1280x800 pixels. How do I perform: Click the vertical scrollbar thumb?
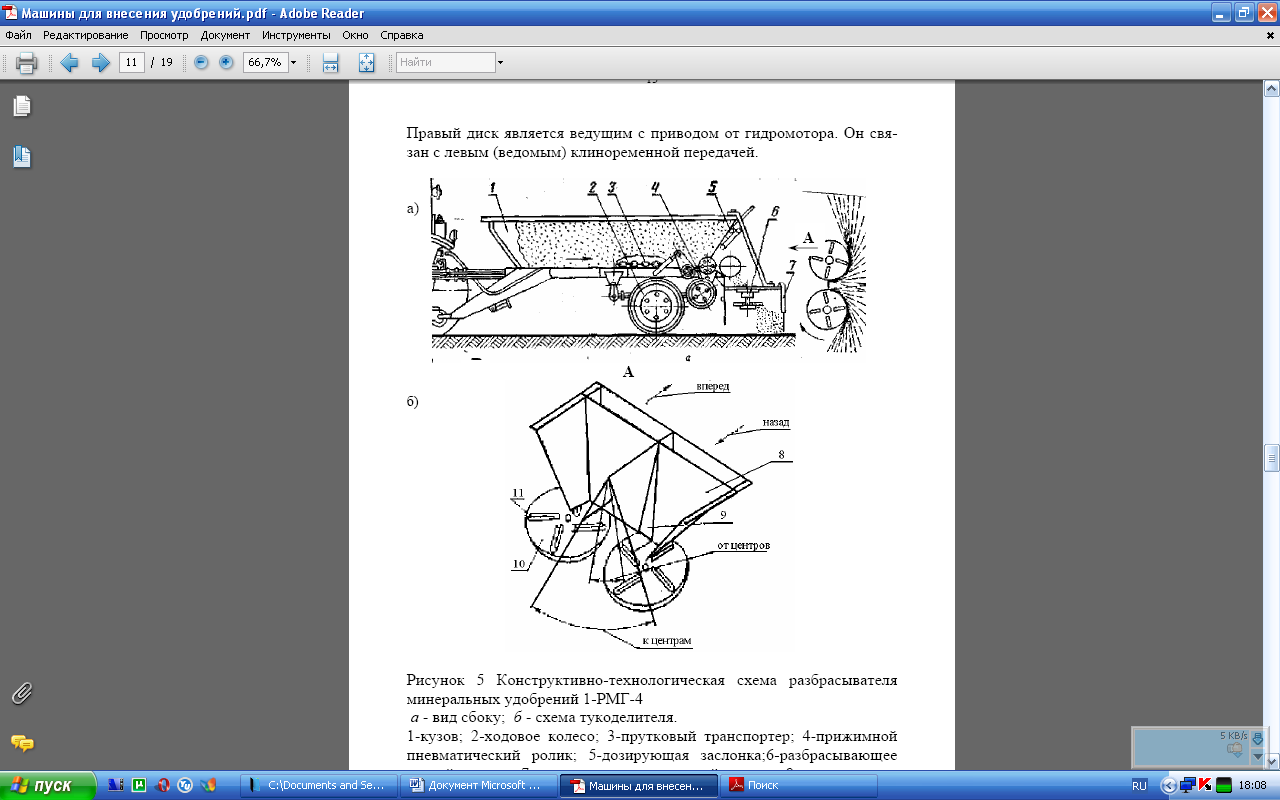[x=1272, y=458]
